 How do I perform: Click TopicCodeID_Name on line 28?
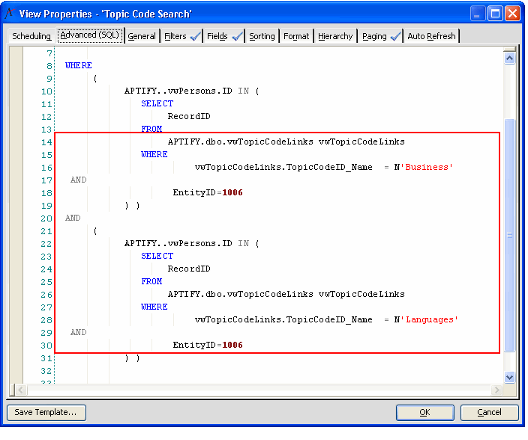coord(329,319)
